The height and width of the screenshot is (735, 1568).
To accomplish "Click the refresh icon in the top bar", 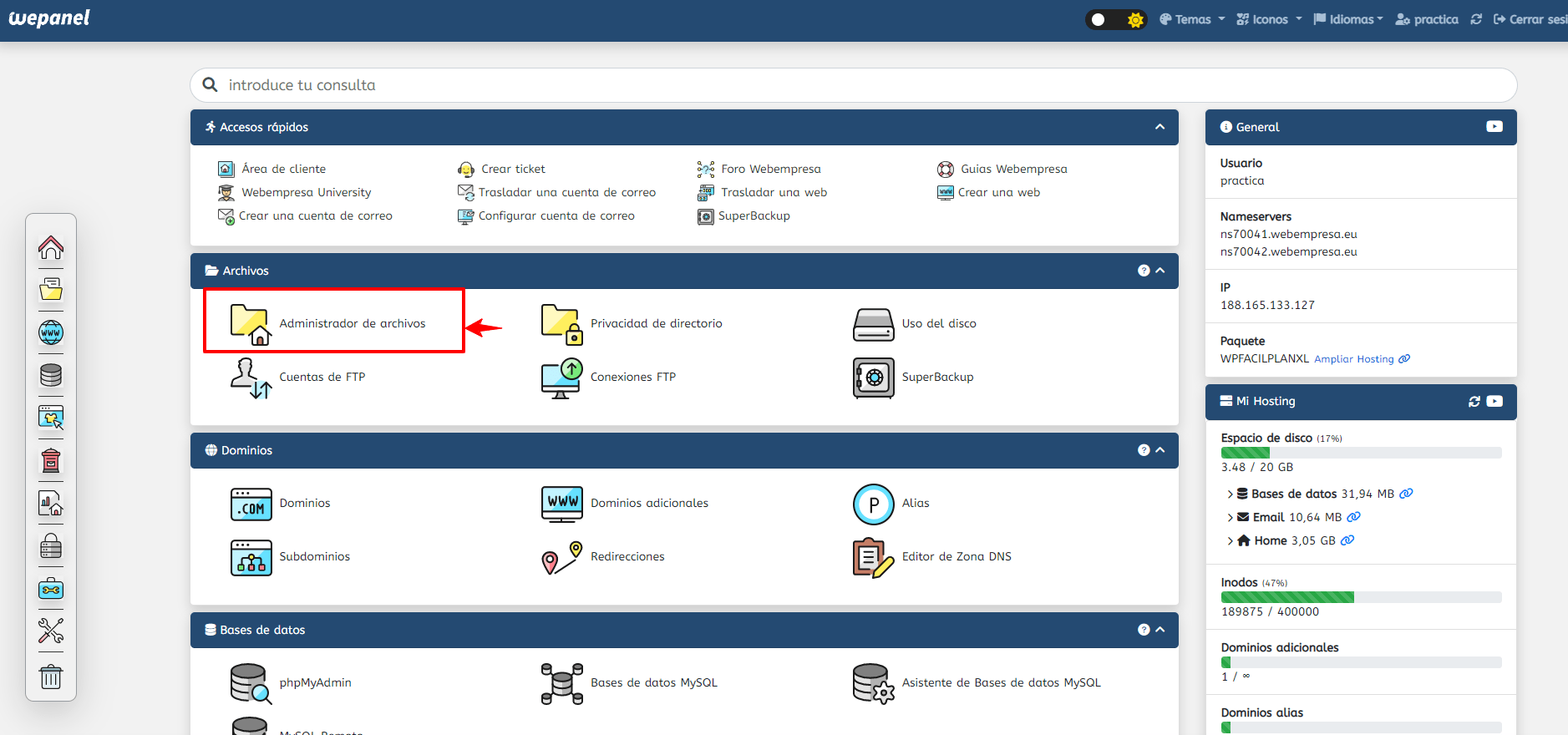I will (x=1476, y=19).
